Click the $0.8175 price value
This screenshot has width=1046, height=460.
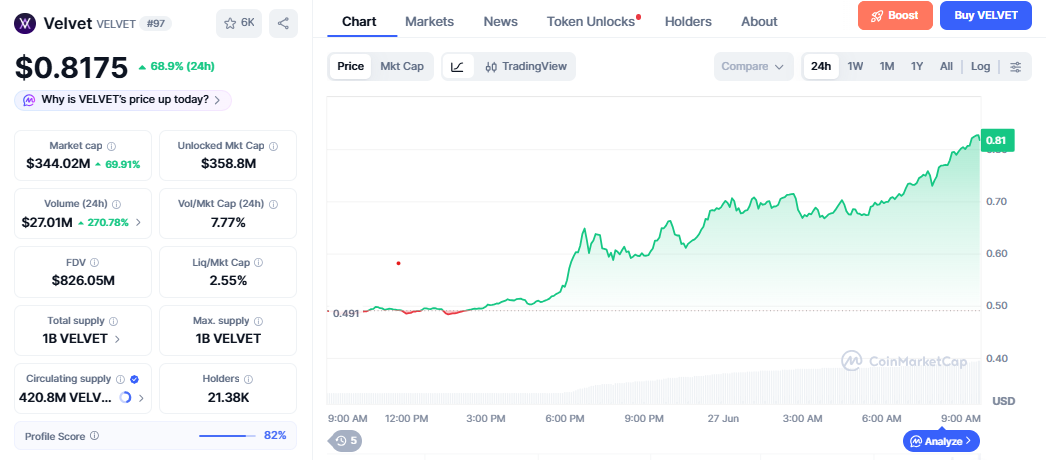71,67
